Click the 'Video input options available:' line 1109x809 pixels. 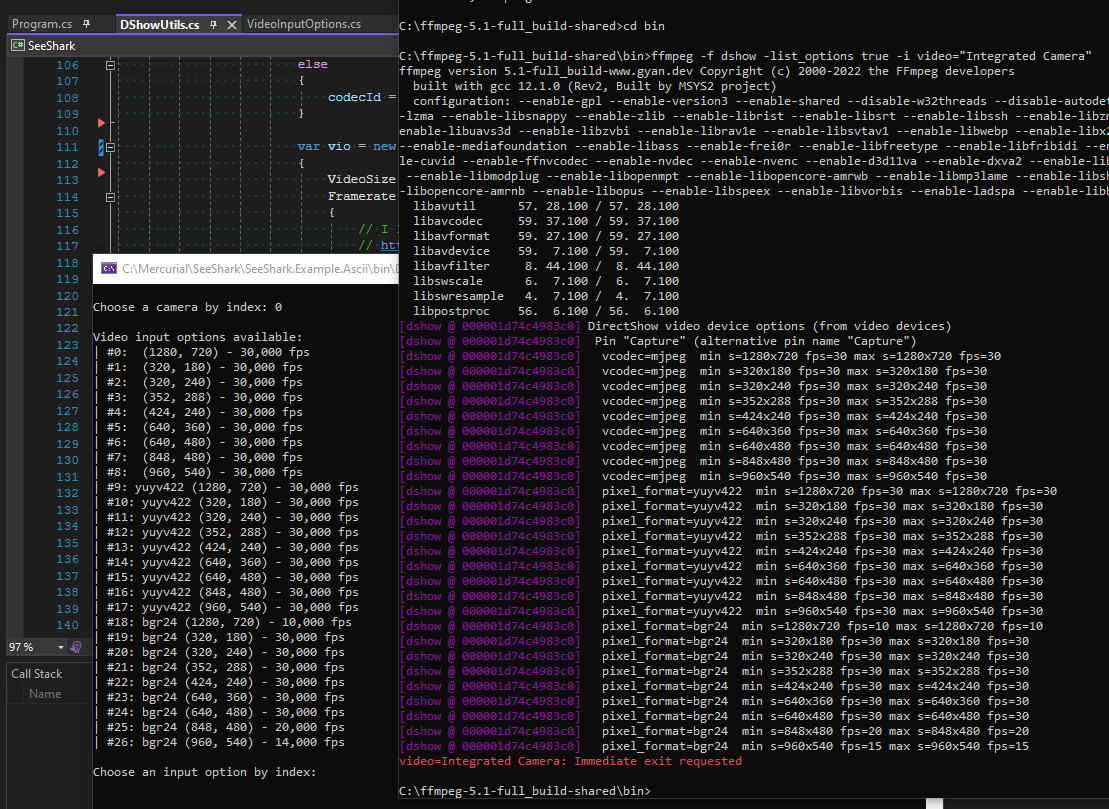(x=197, y=337)
